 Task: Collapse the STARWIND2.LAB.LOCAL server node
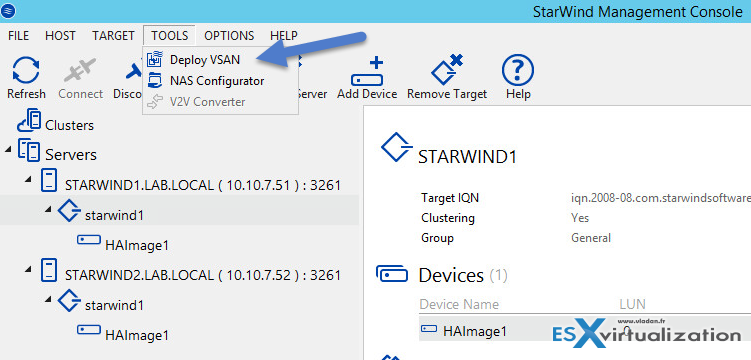coord(29,269)
